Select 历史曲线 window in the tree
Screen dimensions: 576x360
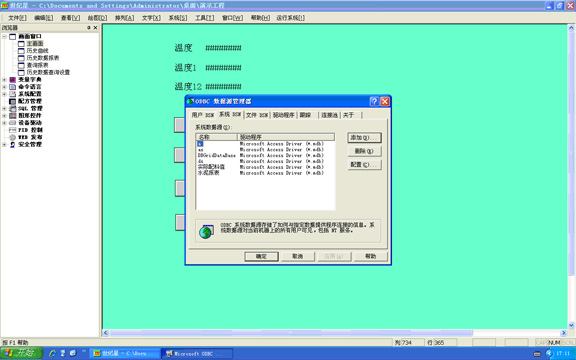point(37,51)
